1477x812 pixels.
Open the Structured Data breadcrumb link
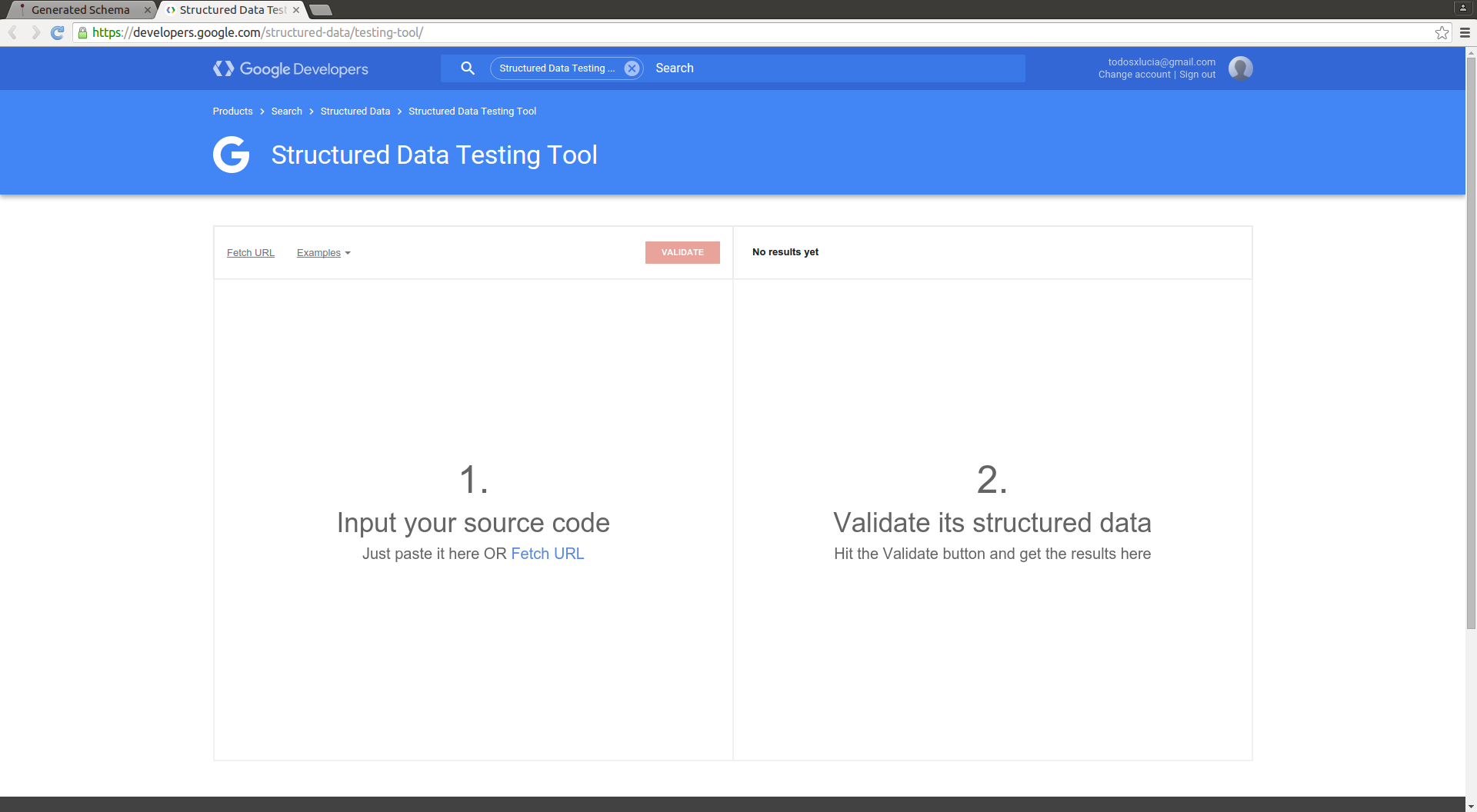(x=355, y=111)
